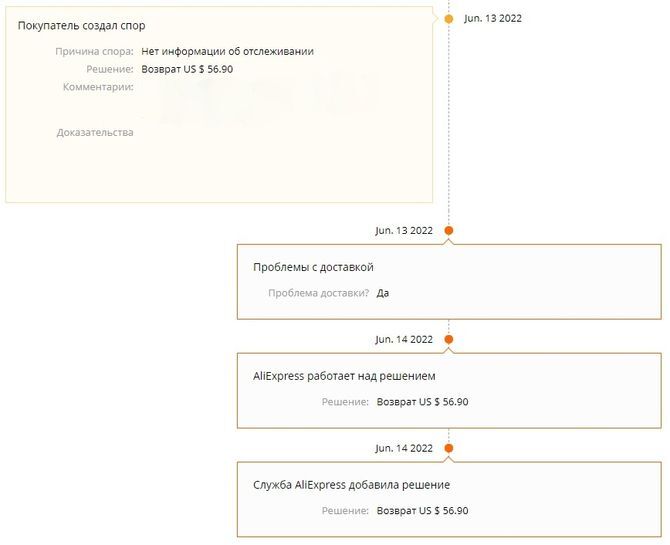Image resolution: width=670 pixels, height=545 pixels.
Task: Click the date beside the yellow timeline dot
Action: tap(493, 18)
